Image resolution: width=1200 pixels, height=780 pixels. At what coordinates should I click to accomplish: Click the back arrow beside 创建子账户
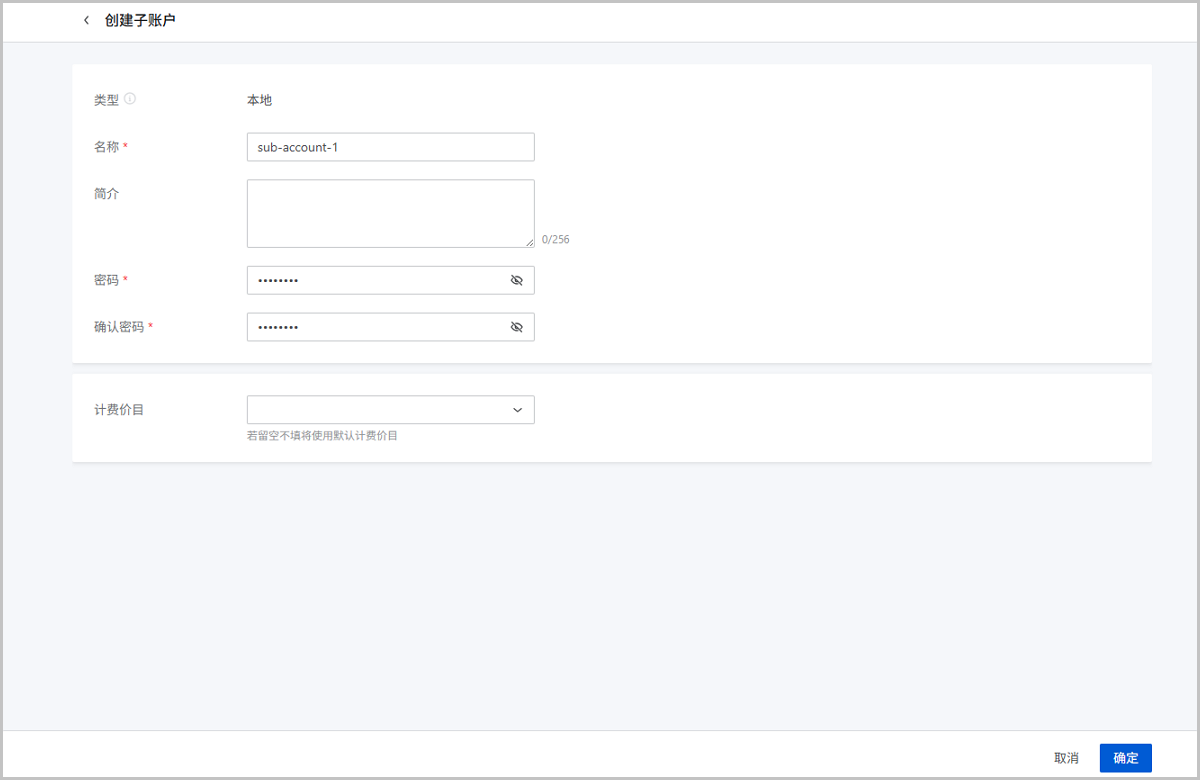click(86, 20)
